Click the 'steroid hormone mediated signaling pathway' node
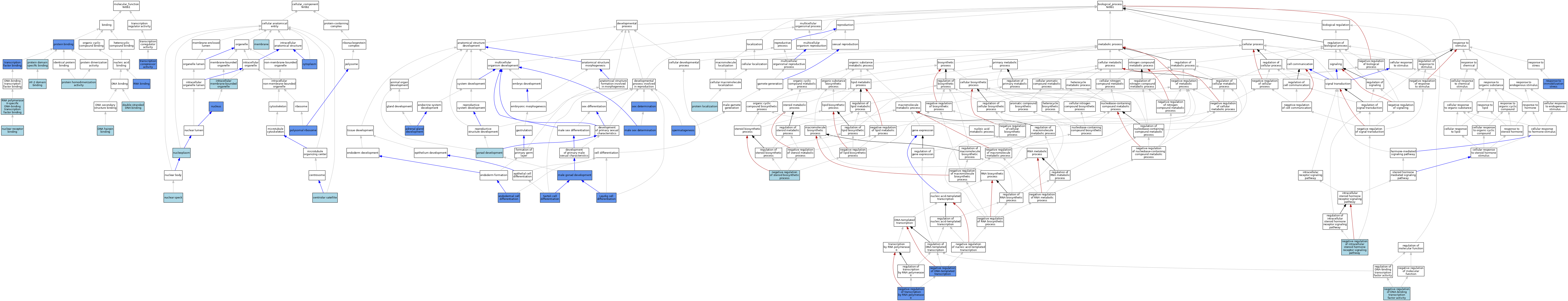 click(x=1403, y=176)
